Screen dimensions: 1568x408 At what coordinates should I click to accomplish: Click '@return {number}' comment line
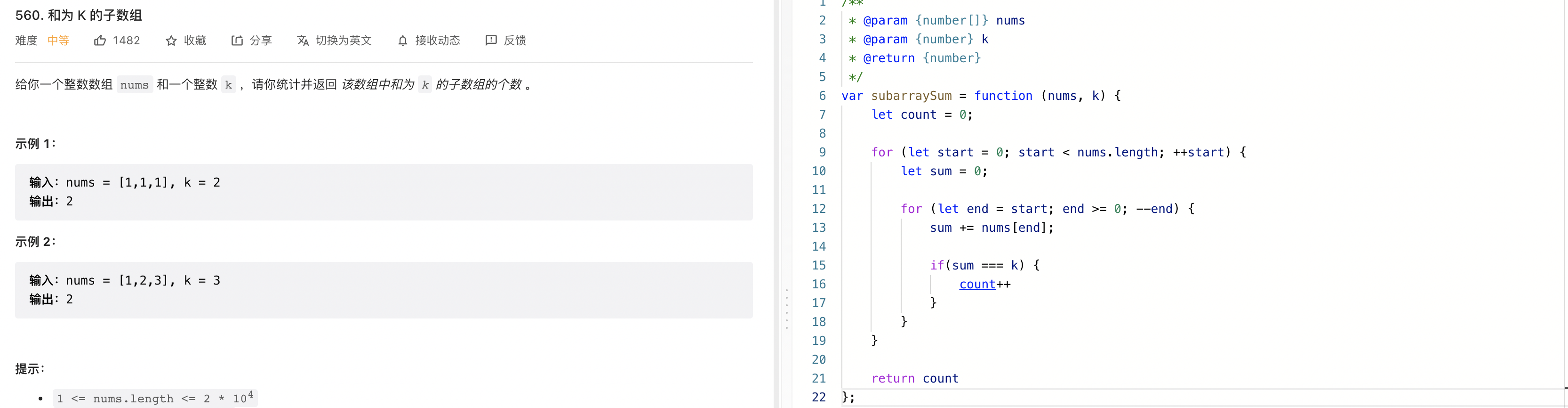point(914,58)
